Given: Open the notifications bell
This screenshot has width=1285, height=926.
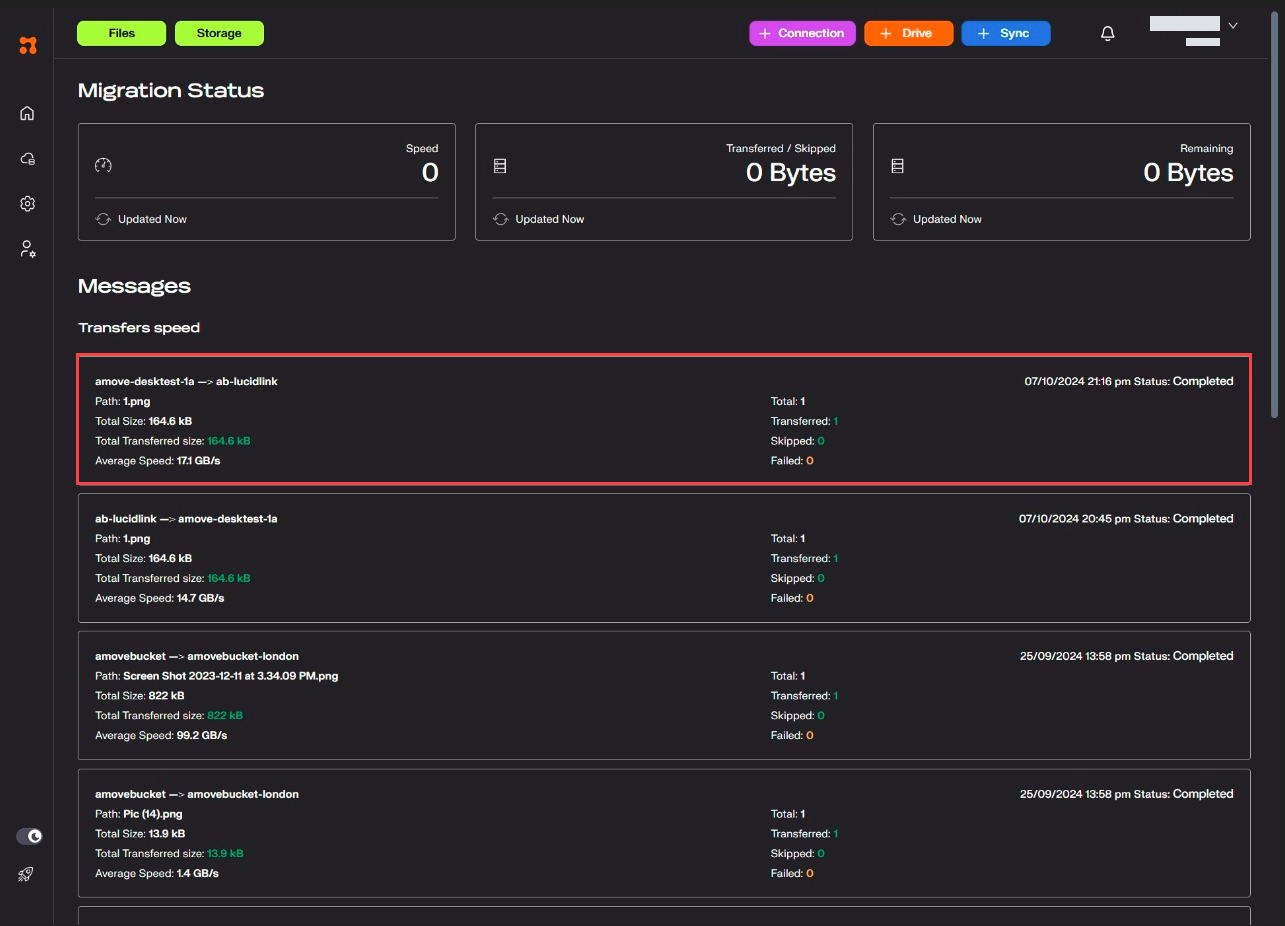Looking at the screenshot, I should coord(1107,34).
